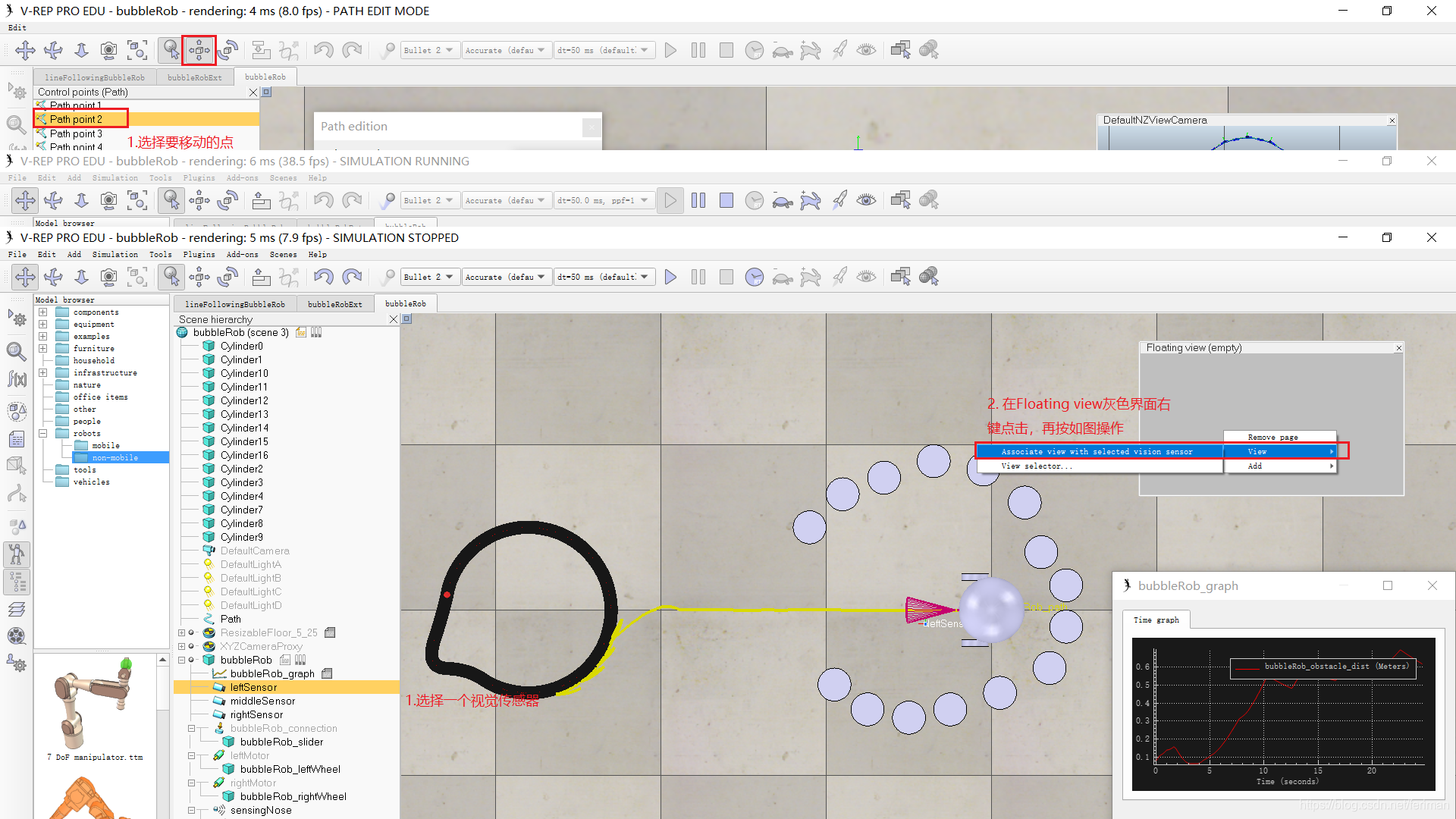The height and width of the screenshot is (819, 1456).
Task: Close the Scene hierarchy panel
Action: click(394, 319)
